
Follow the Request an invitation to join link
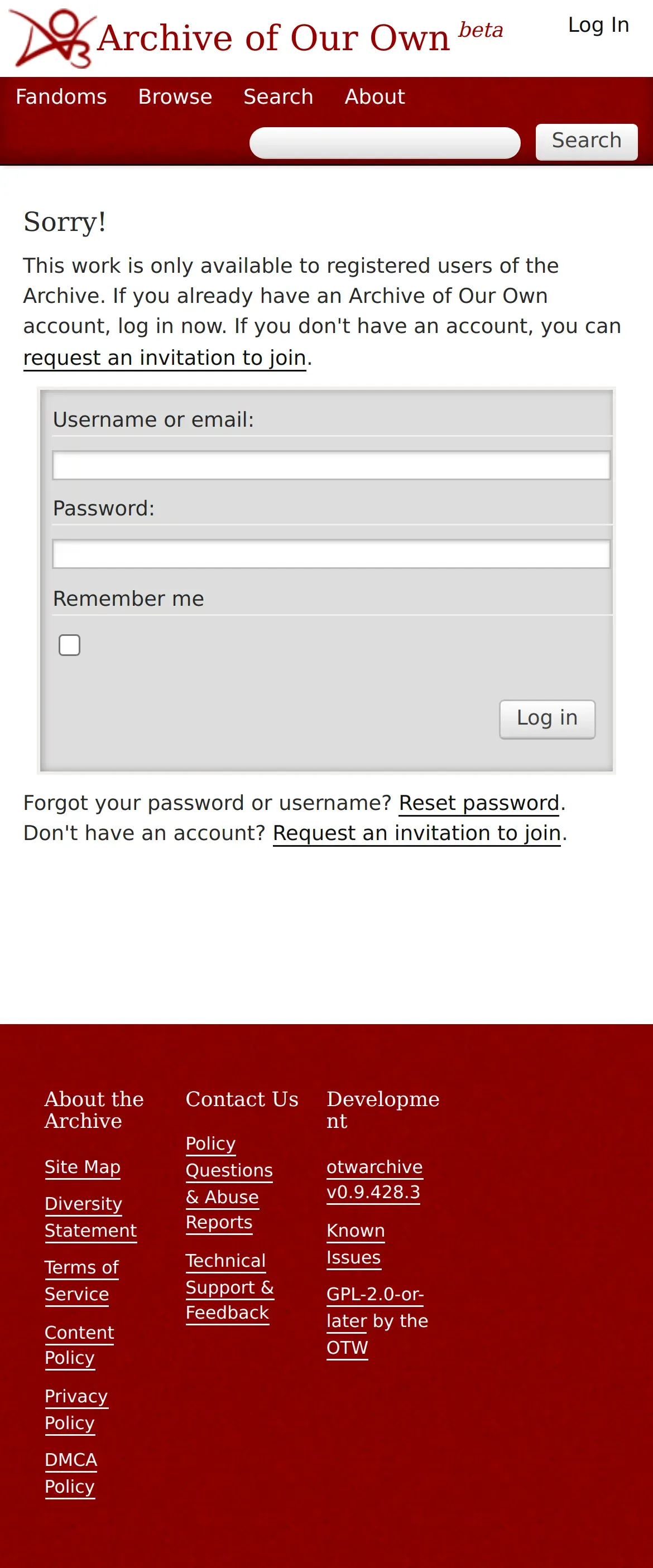(417, 833)
